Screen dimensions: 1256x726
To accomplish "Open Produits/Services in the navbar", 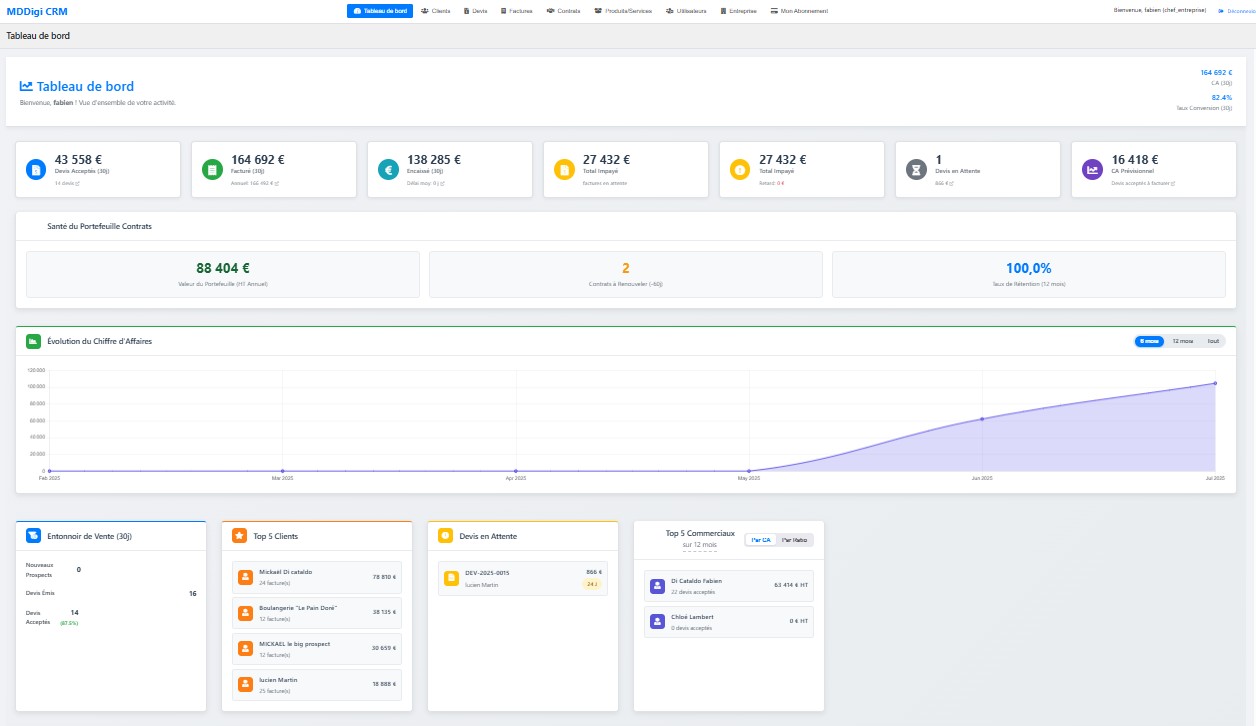I will [623, 11].
